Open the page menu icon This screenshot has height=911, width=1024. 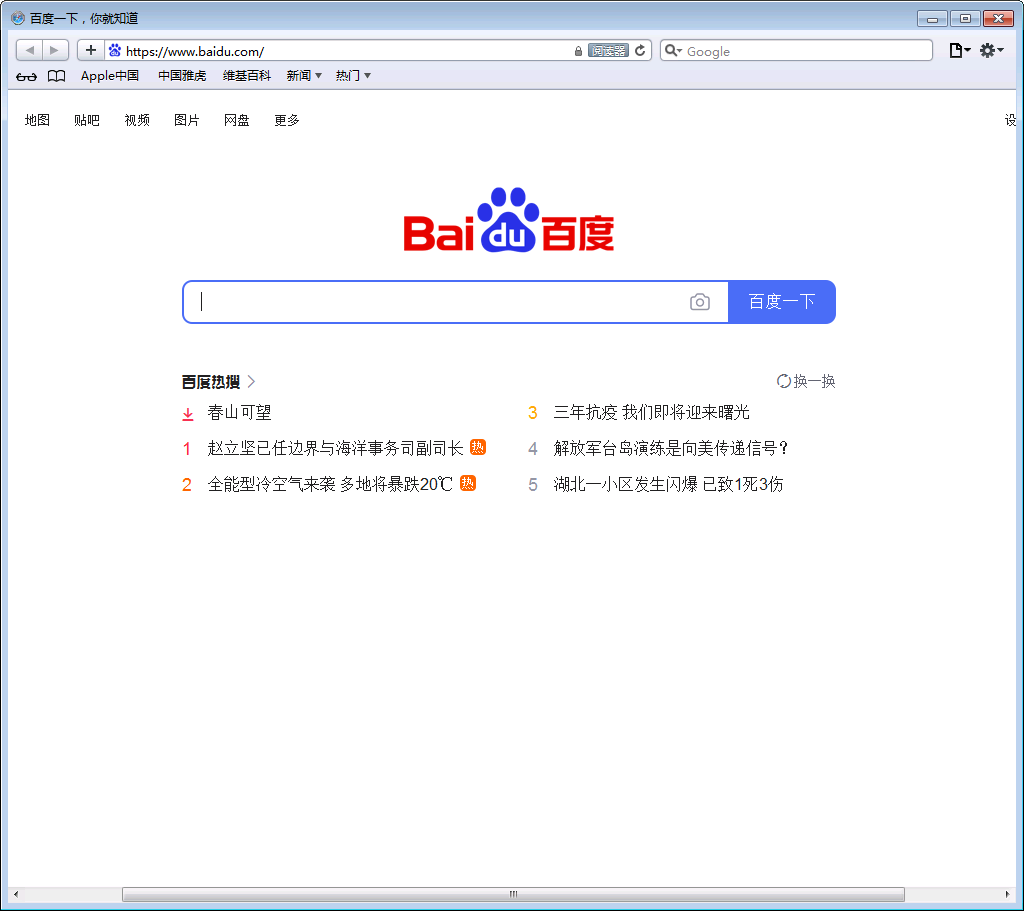[959, 50]
